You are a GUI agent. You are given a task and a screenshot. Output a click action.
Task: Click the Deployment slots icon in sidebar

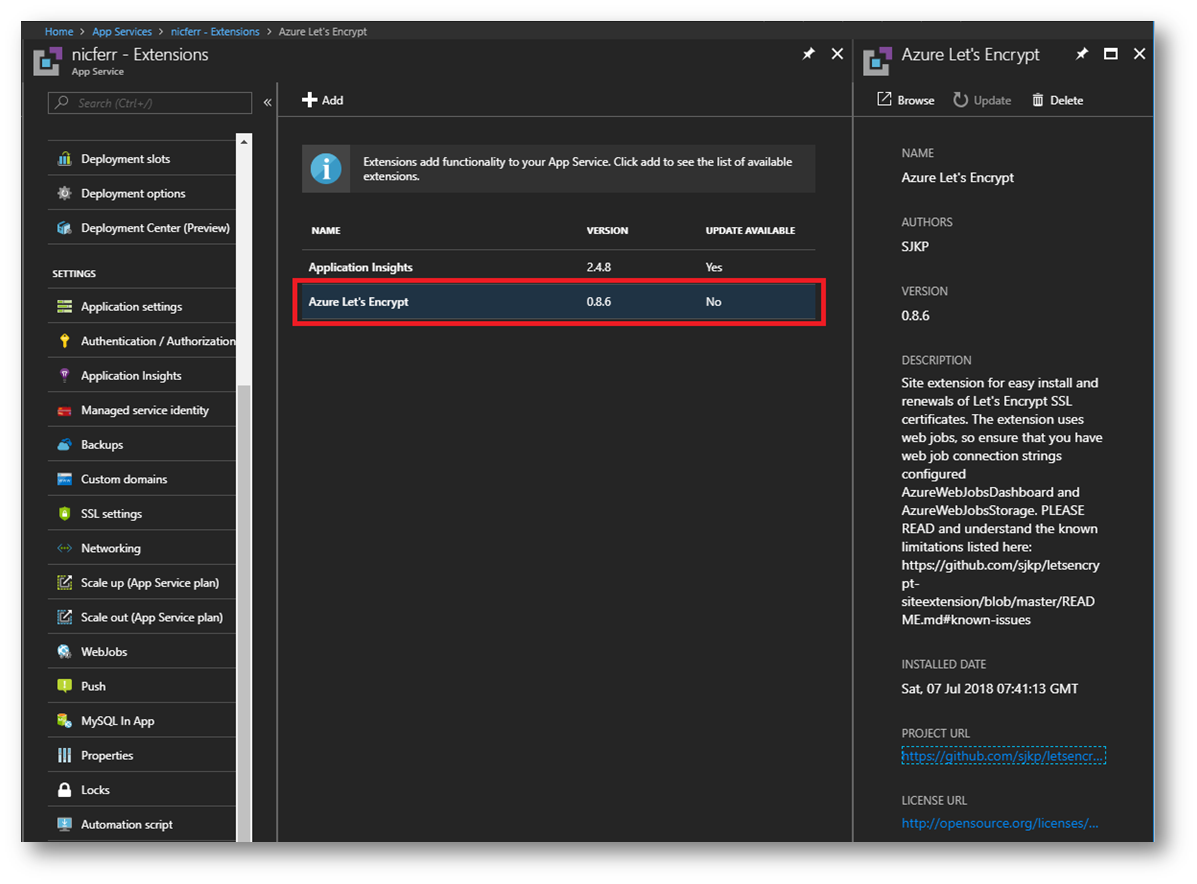click(65, 159)
